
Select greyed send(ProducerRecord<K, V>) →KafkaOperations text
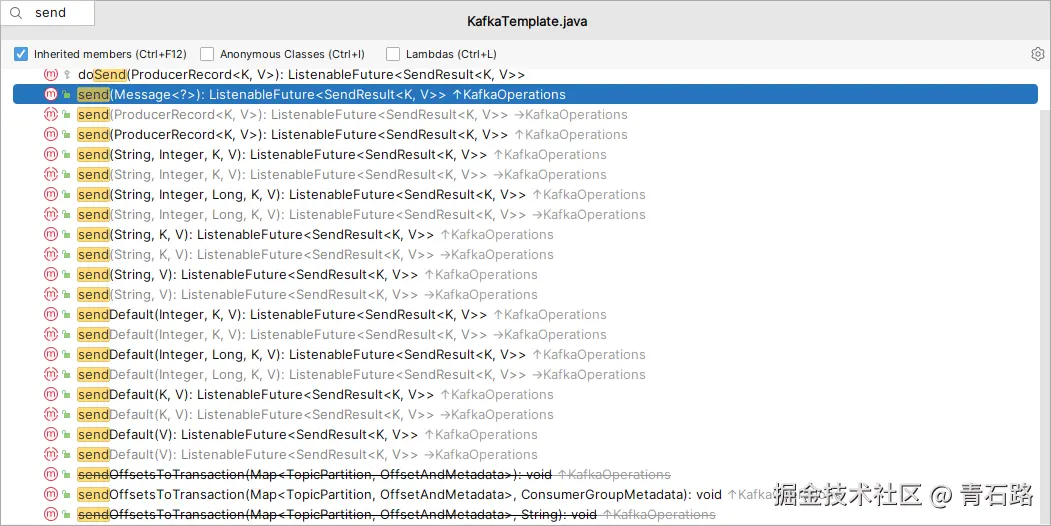click(x=353, y=115)
